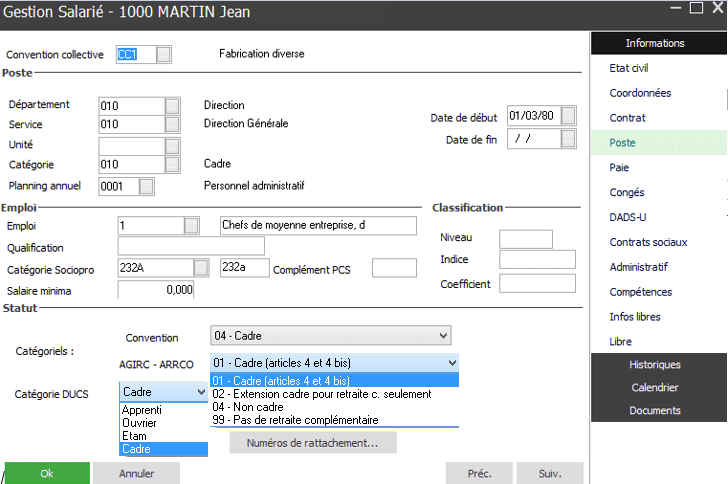Open lookup button next to Département field
The width and height of the screenshot is (728, 484).
172,106
